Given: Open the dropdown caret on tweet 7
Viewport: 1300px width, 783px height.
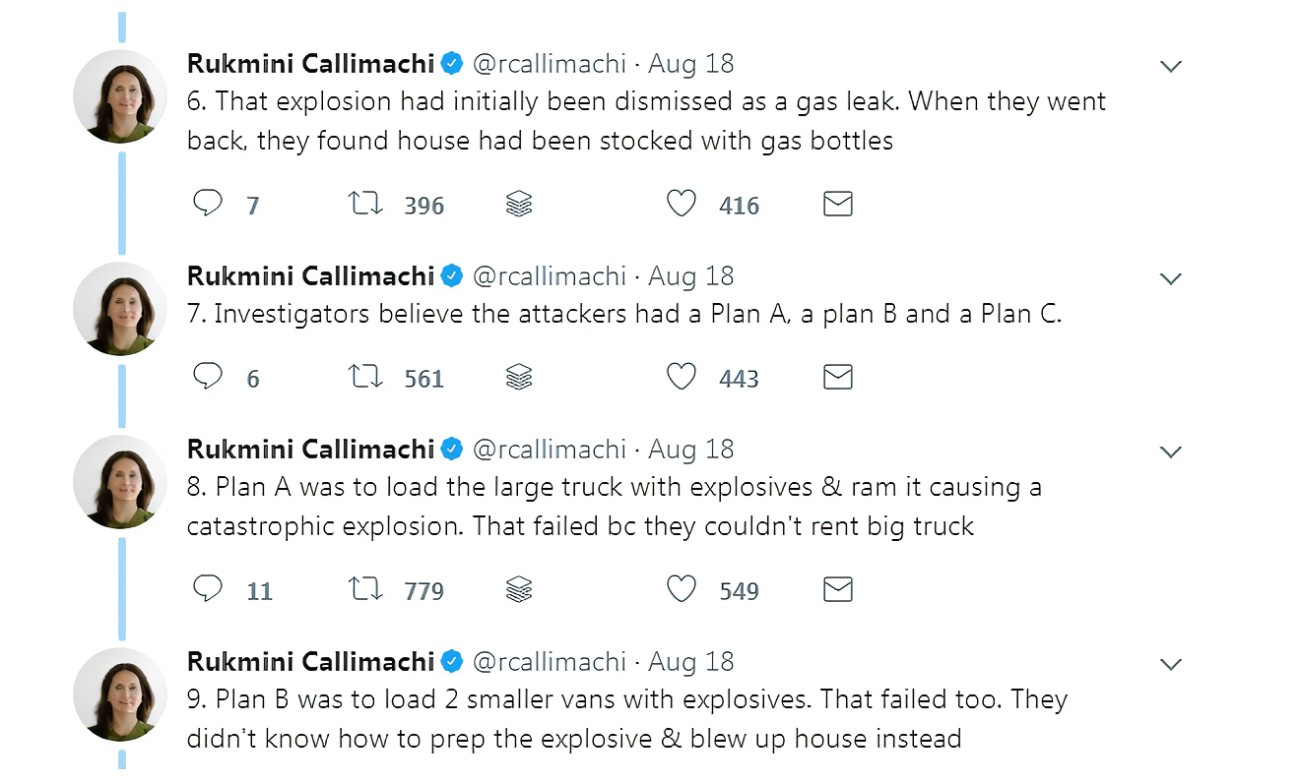Looking at the screenshot, I should coord(1170,279).
